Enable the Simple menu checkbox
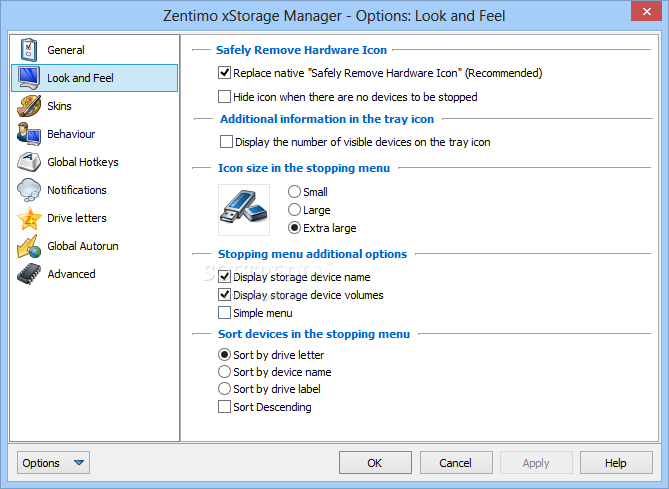This screenshot has height=489, width=669. [224, 313]
